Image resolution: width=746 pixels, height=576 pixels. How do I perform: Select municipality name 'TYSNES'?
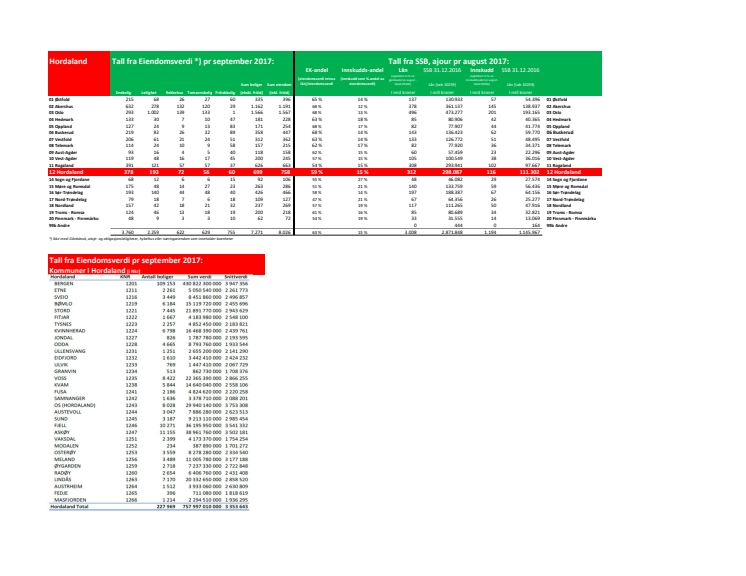point(63,324)
